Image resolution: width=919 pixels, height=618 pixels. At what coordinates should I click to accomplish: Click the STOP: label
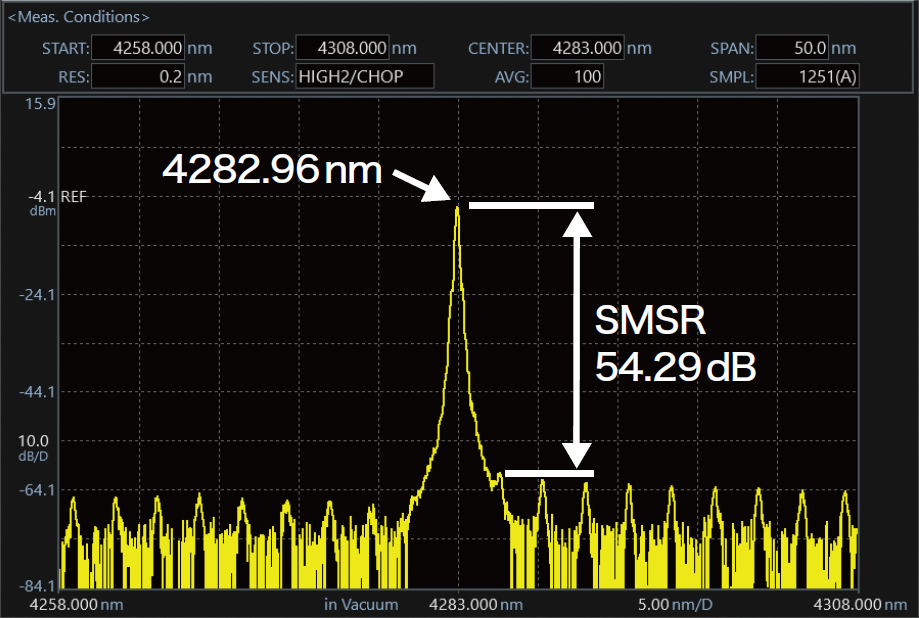tap(273, 49)
